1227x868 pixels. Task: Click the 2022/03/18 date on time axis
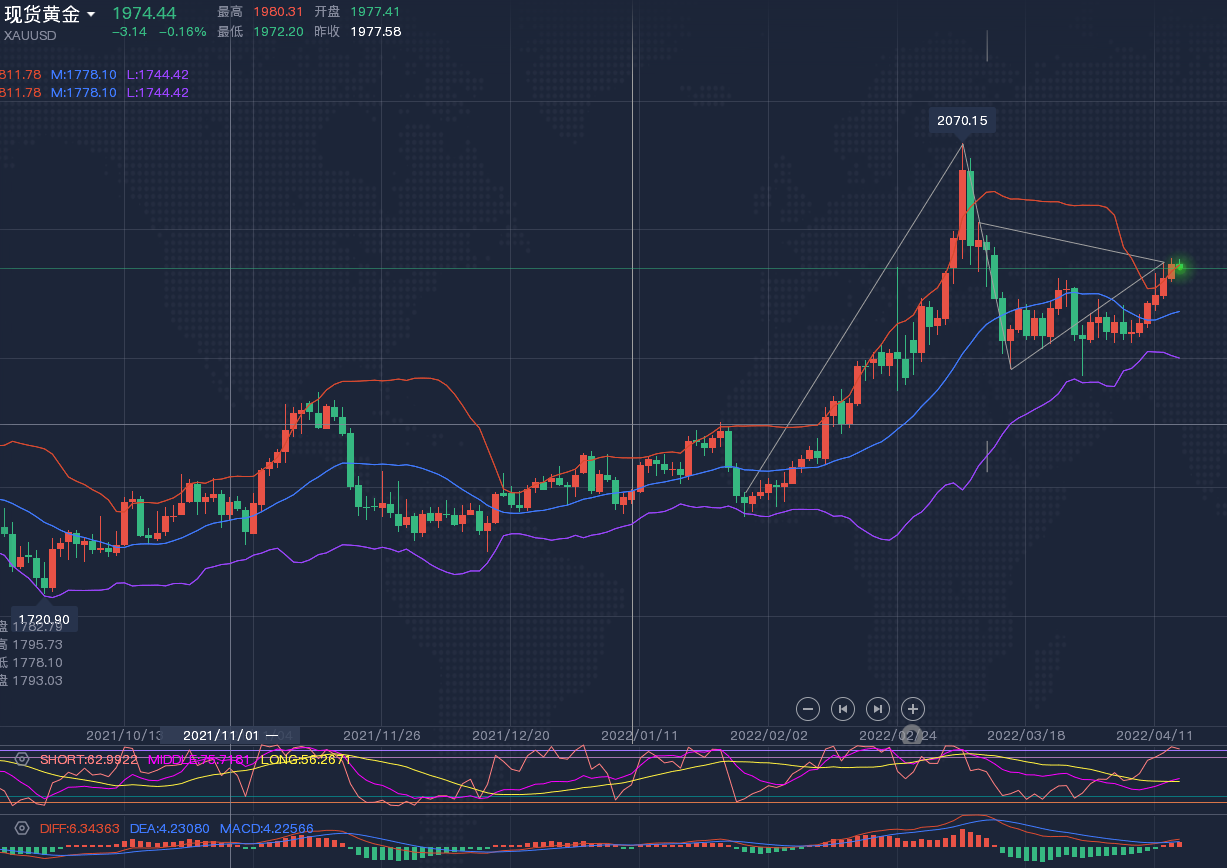pos(1026,735)
